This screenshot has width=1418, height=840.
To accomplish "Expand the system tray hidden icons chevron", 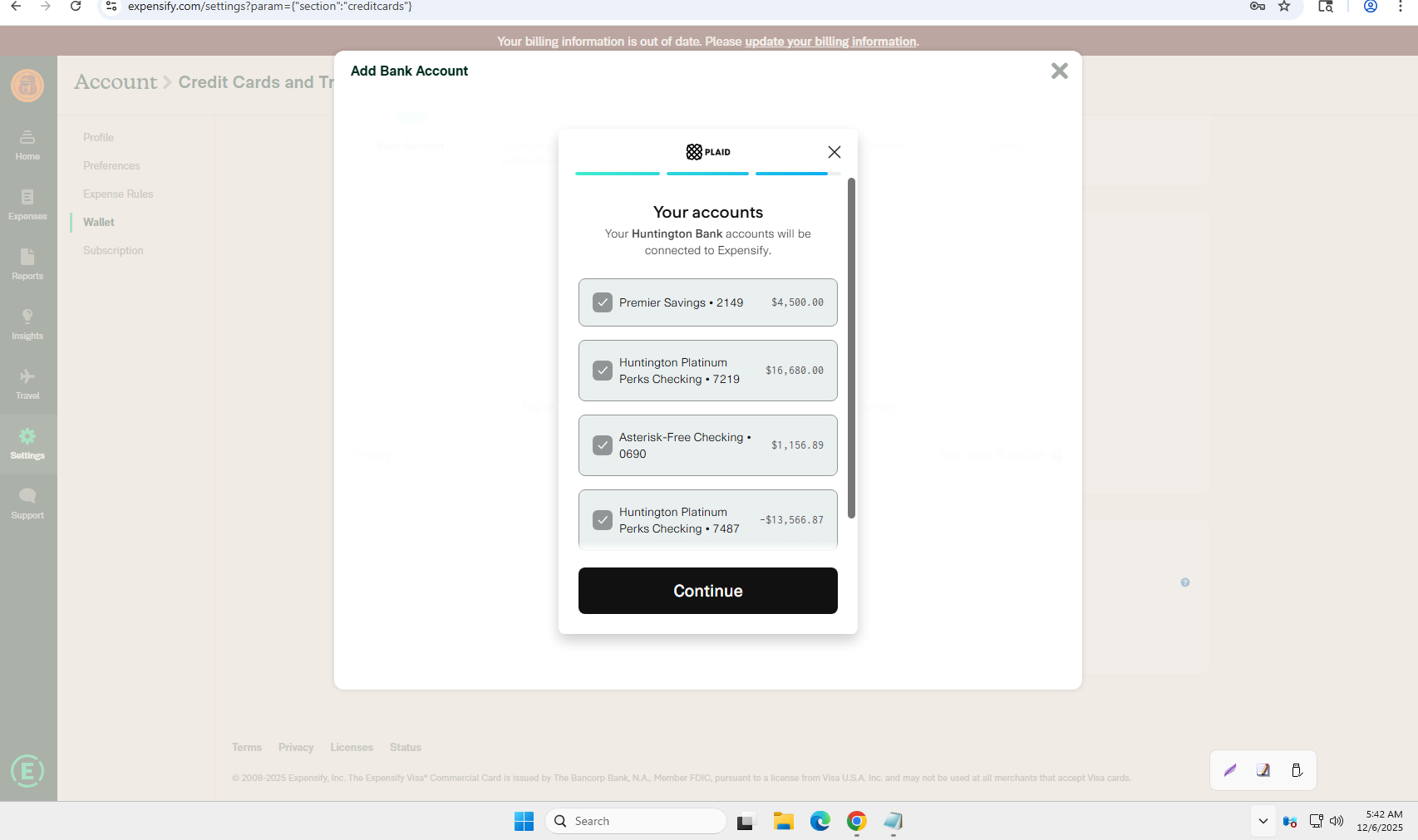I will tap(1263, 821).
